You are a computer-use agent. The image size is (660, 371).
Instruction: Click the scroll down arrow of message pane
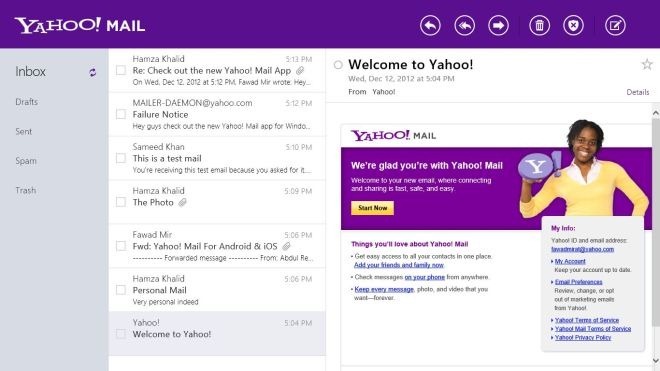(x=655, y=361)
